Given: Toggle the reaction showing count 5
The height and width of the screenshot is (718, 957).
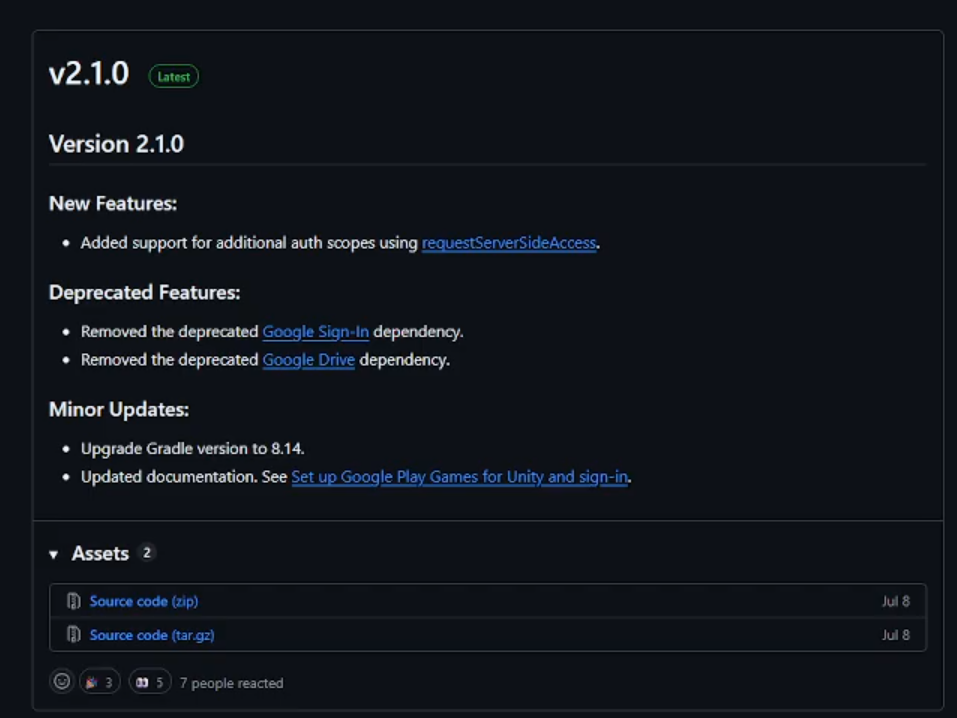Looking at the screenshot, I should coord(150,682).
